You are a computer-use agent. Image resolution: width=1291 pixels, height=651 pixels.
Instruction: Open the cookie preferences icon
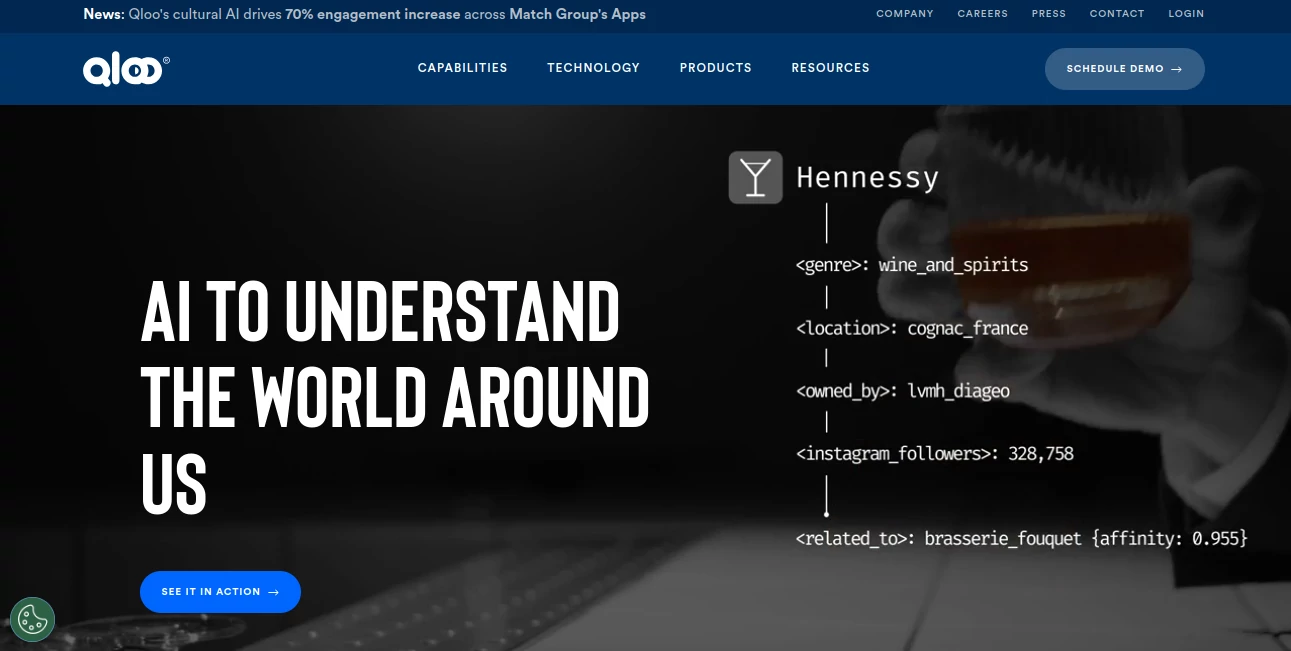tap(33, 619)
